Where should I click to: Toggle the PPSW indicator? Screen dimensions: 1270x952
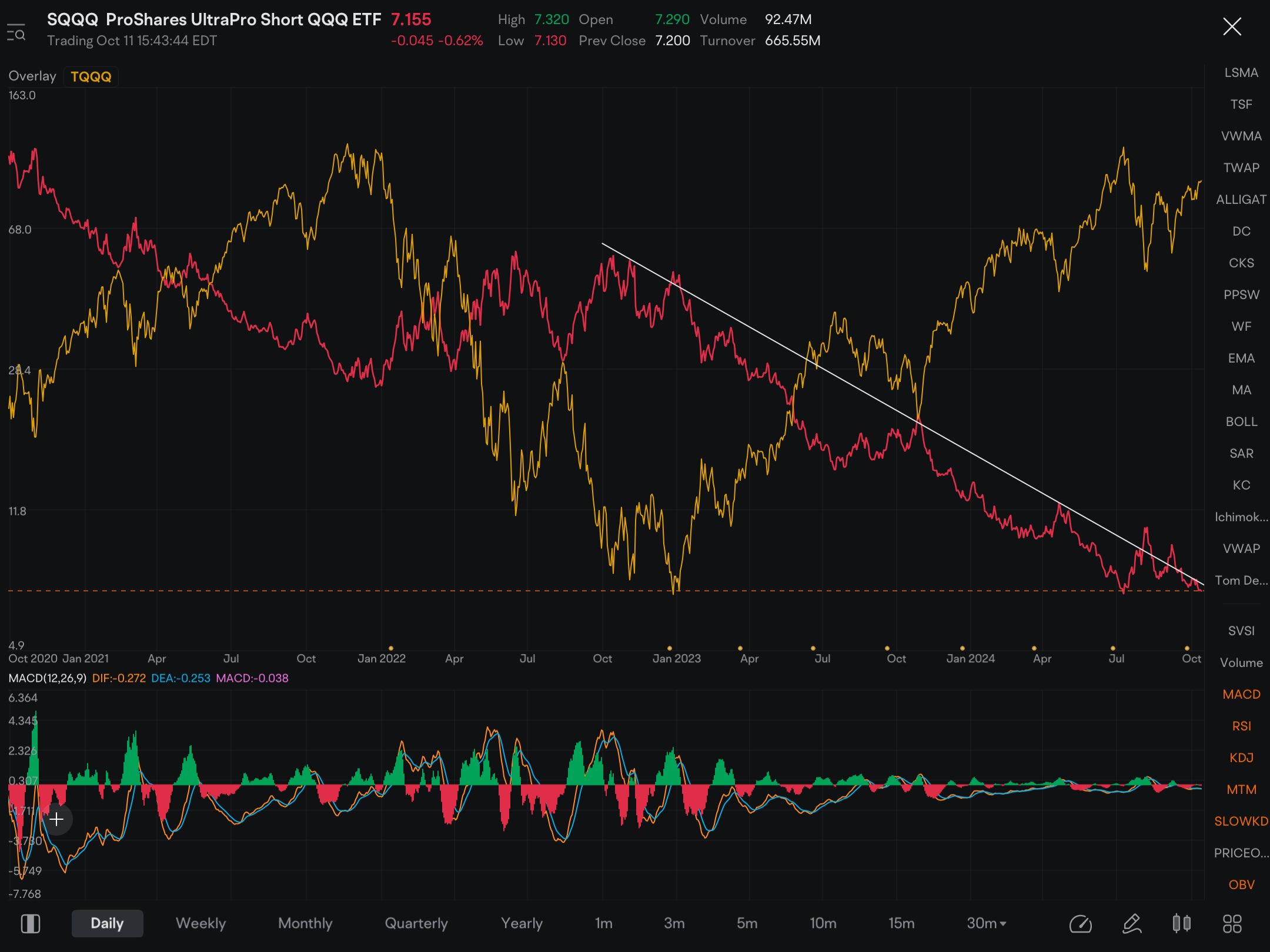tap(1241, 295)
